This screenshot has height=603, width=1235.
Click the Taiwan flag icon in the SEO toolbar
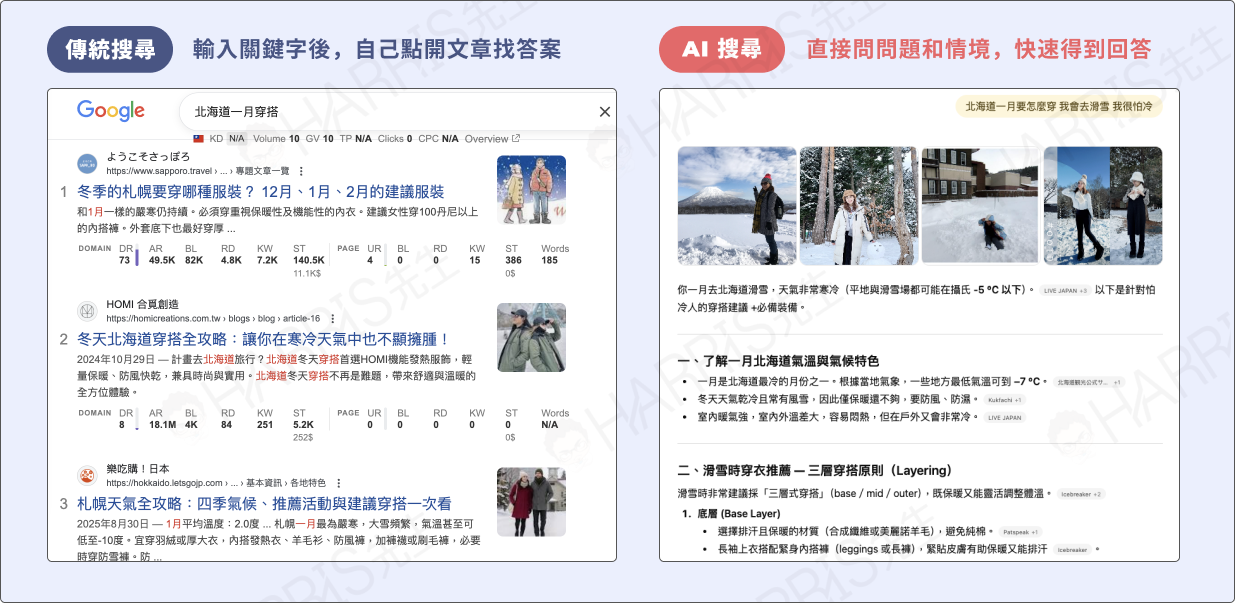click(x=197, y=138)
